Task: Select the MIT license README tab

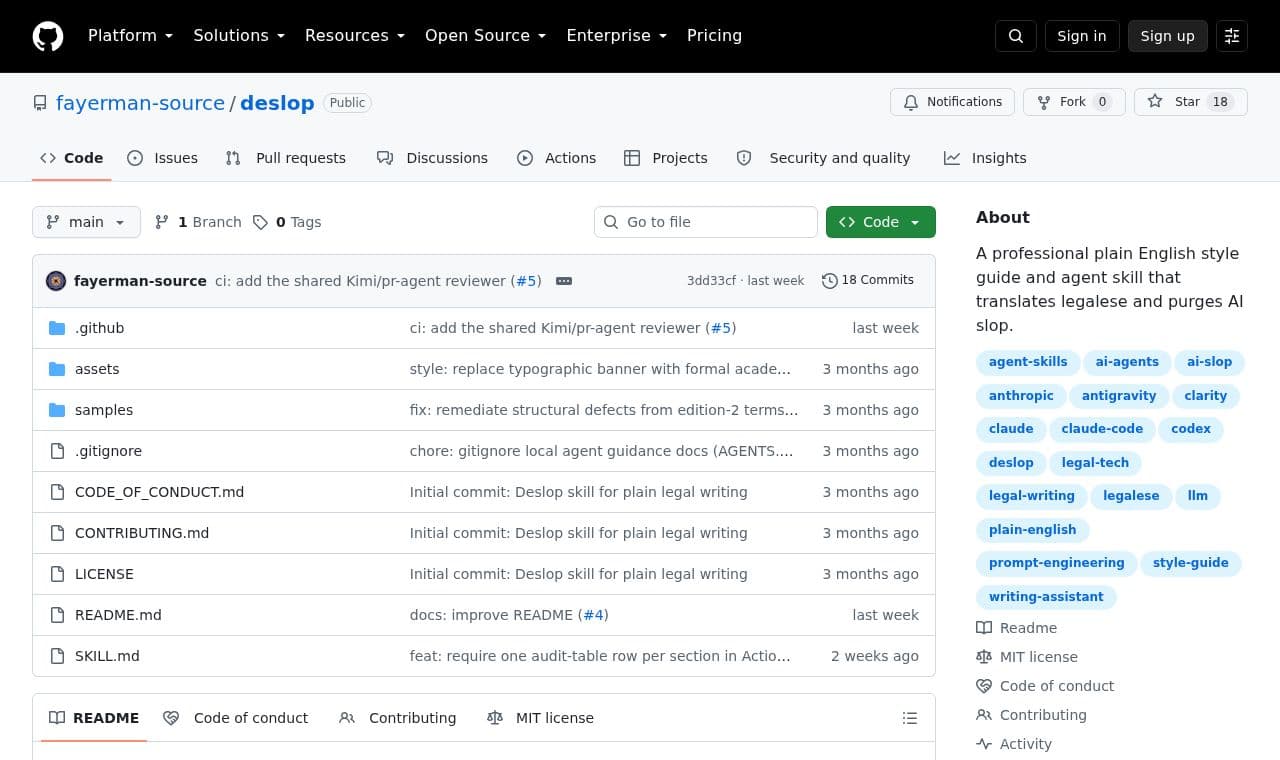Action: pos(540,718)
